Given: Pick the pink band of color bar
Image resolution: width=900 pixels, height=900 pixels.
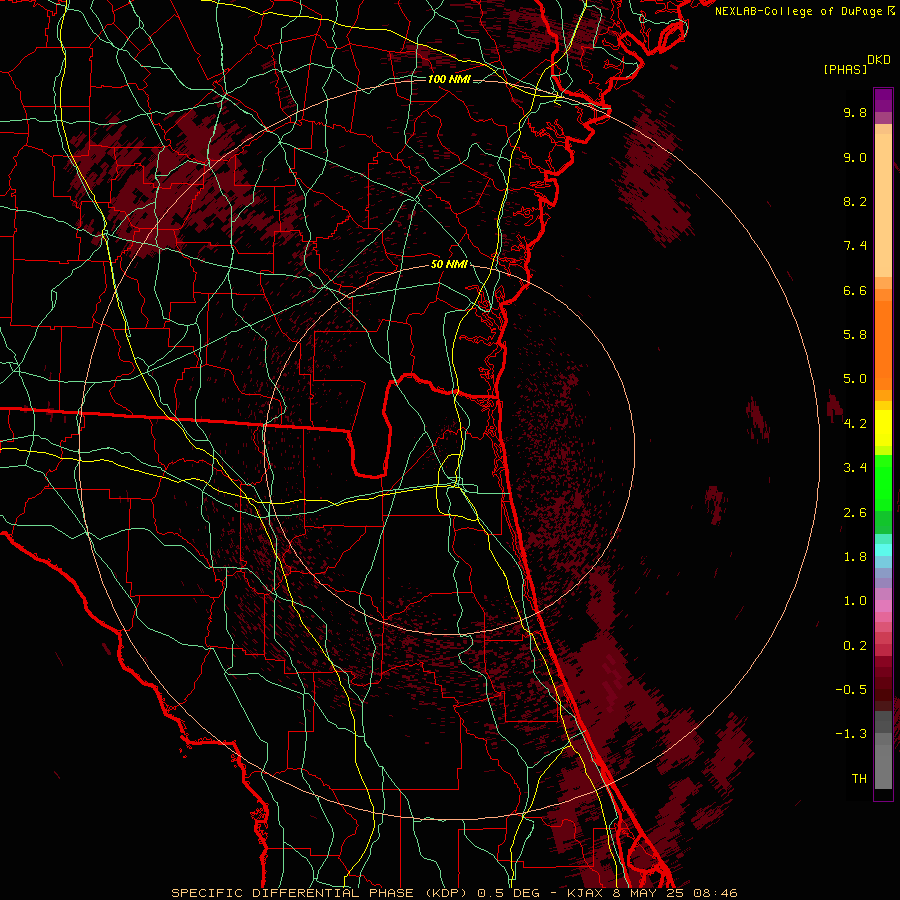Looking at the screenshot, I should pyautogui.click(x=883, y=606).
